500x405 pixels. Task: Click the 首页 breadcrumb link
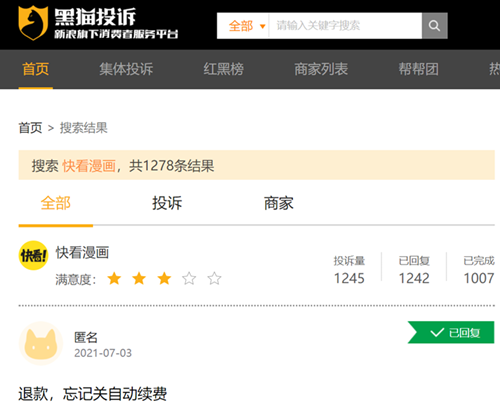pos(30,128)
